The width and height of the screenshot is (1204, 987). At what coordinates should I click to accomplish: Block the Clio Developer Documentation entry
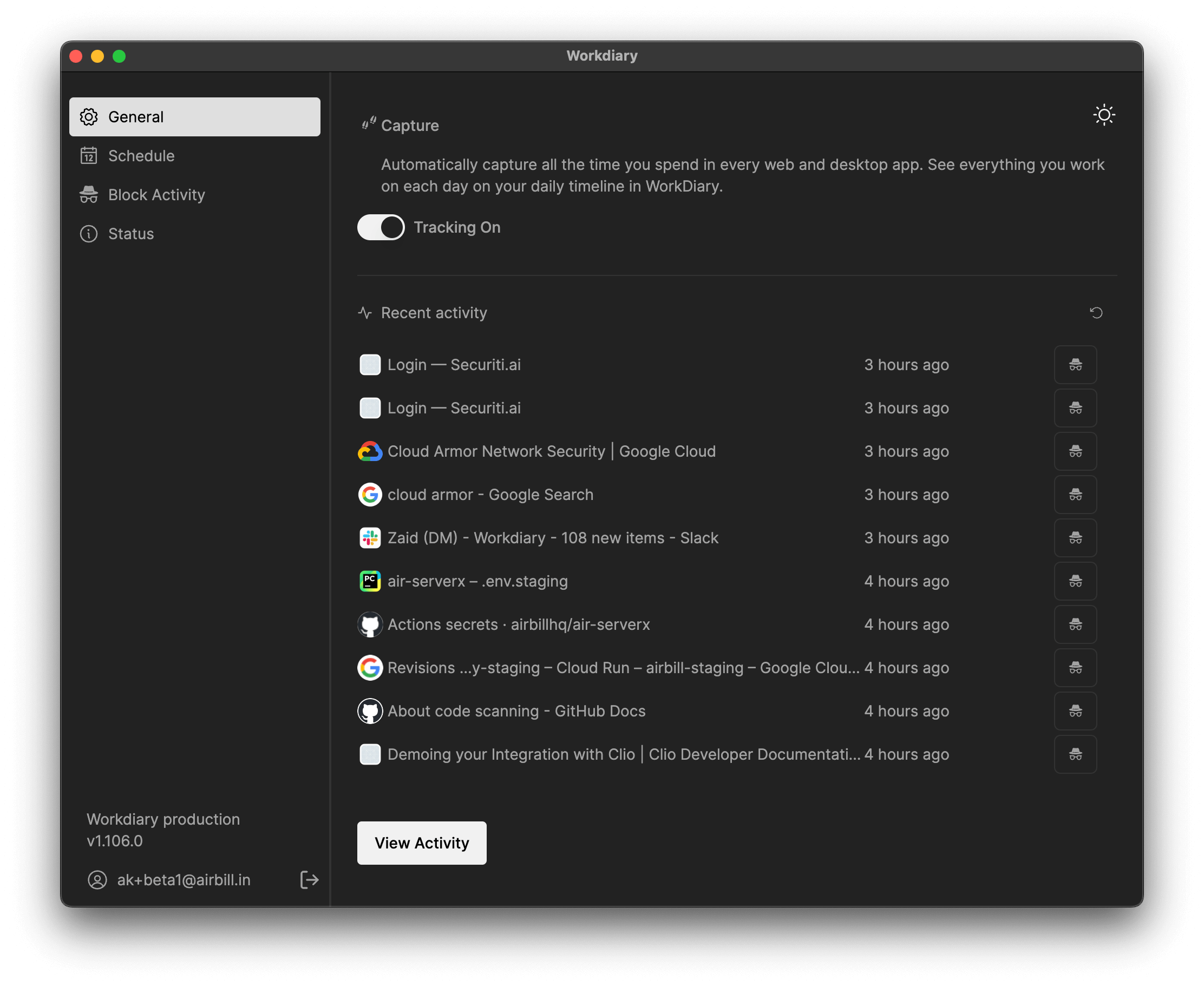tap(1075, 754)
